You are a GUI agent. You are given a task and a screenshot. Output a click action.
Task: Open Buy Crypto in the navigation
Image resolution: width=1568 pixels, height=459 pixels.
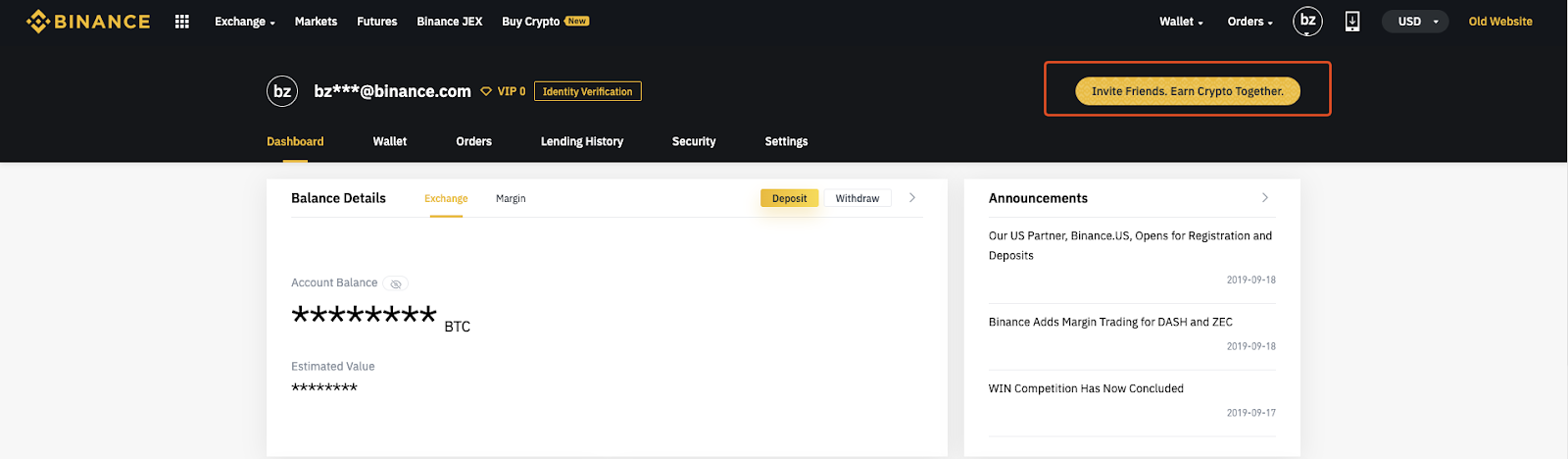click(531, 22)
